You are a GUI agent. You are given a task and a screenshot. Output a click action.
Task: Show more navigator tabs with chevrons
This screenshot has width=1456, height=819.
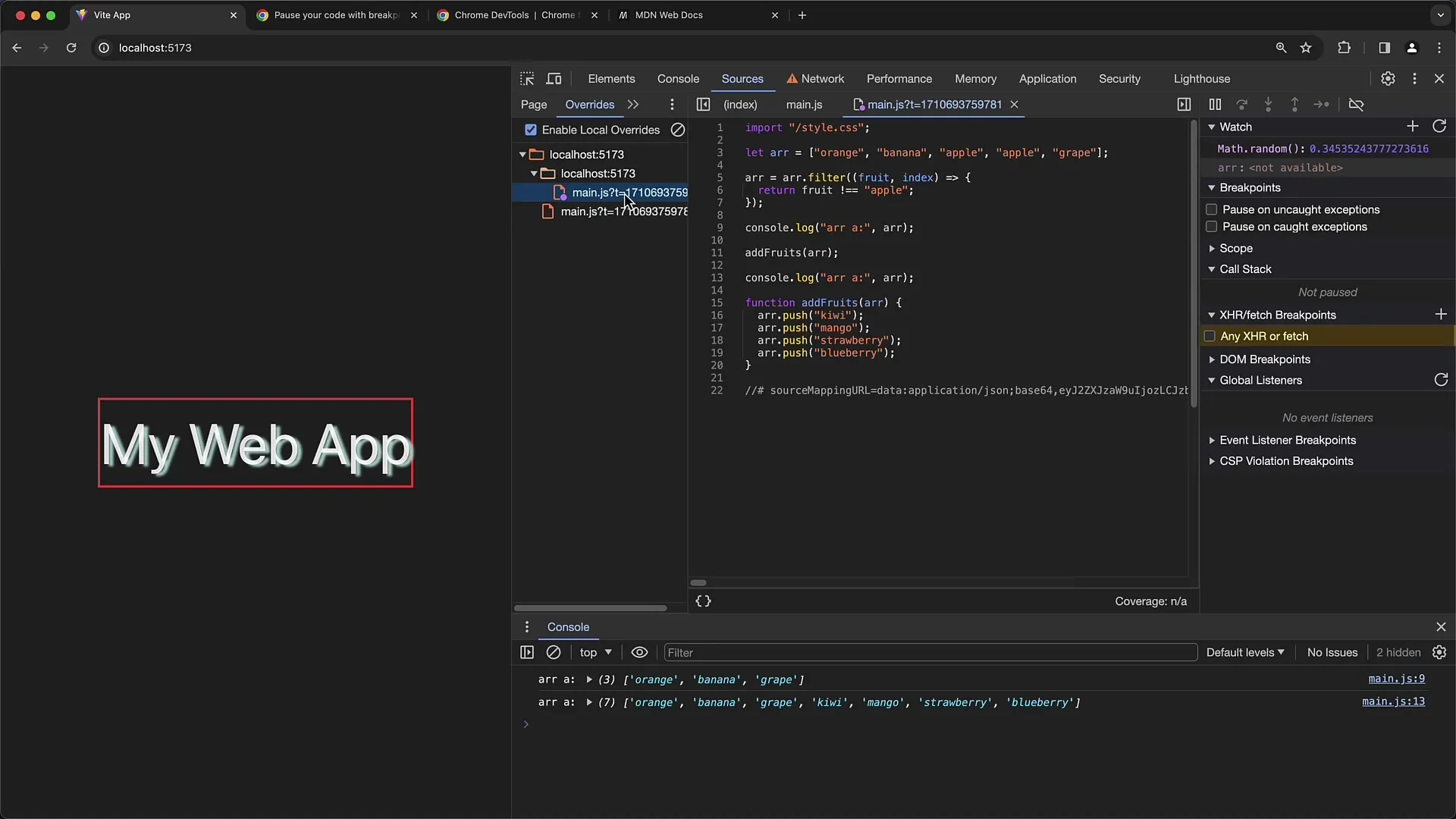point(633,105)
